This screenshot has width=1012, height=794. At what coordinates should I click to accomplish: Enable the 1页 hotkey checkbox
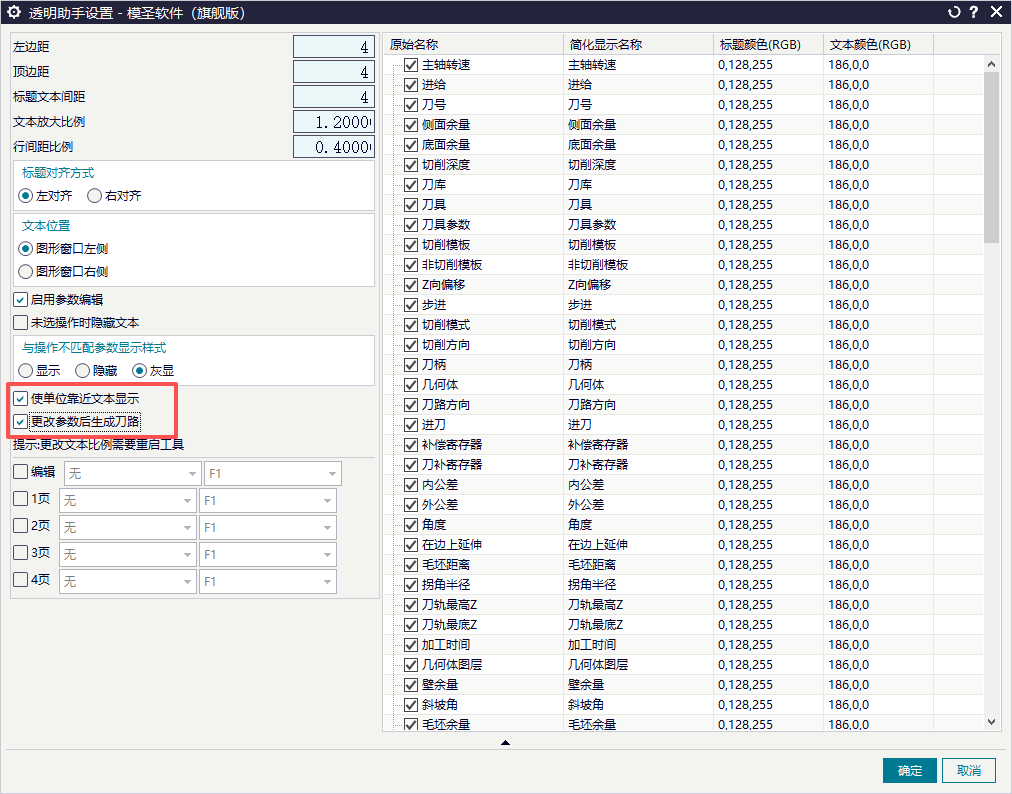coord(21,499)
